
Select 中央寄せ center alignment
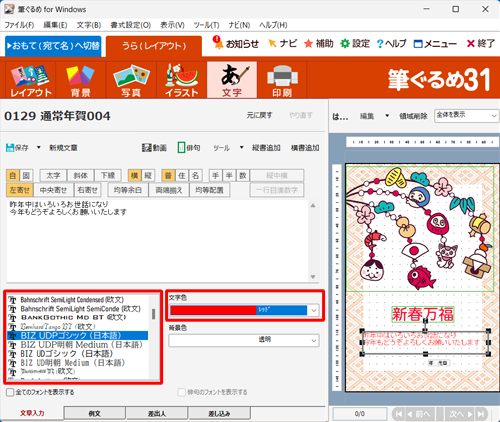[x=53, y=190]
